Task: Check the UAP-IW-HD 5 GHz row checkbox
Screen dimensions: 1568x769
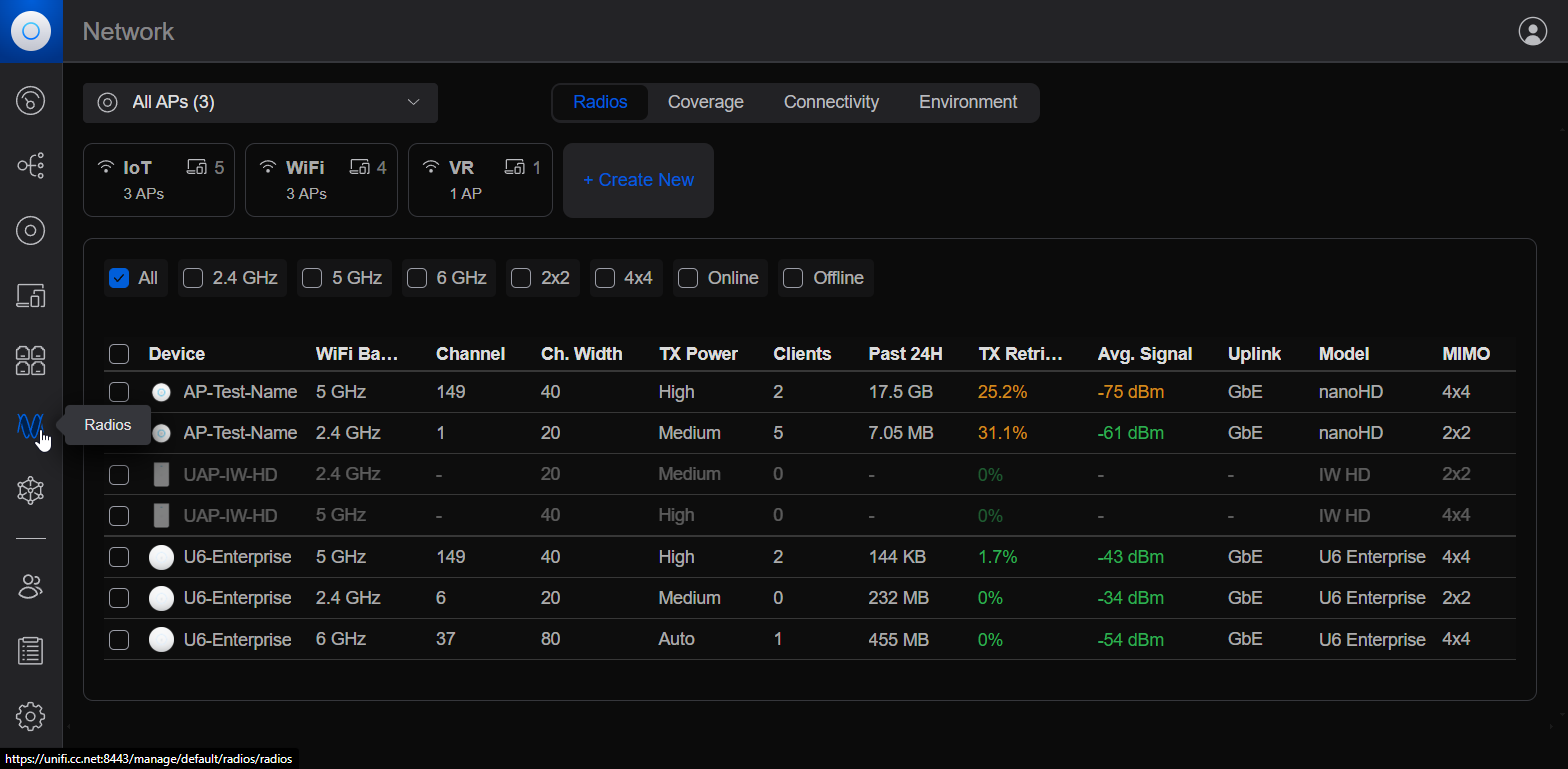Action: (x=119, y=516)
